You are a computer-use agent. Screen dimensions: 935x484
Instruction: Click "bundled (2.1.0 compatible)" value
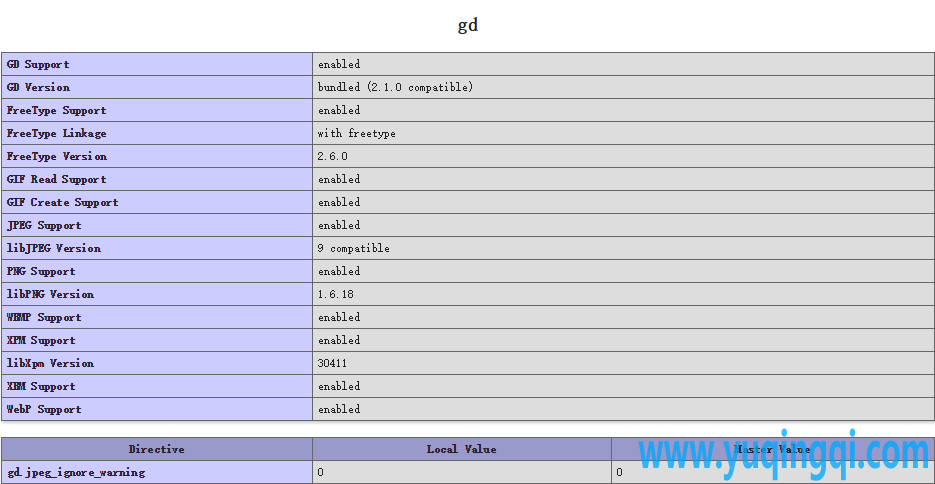[395, 87]
